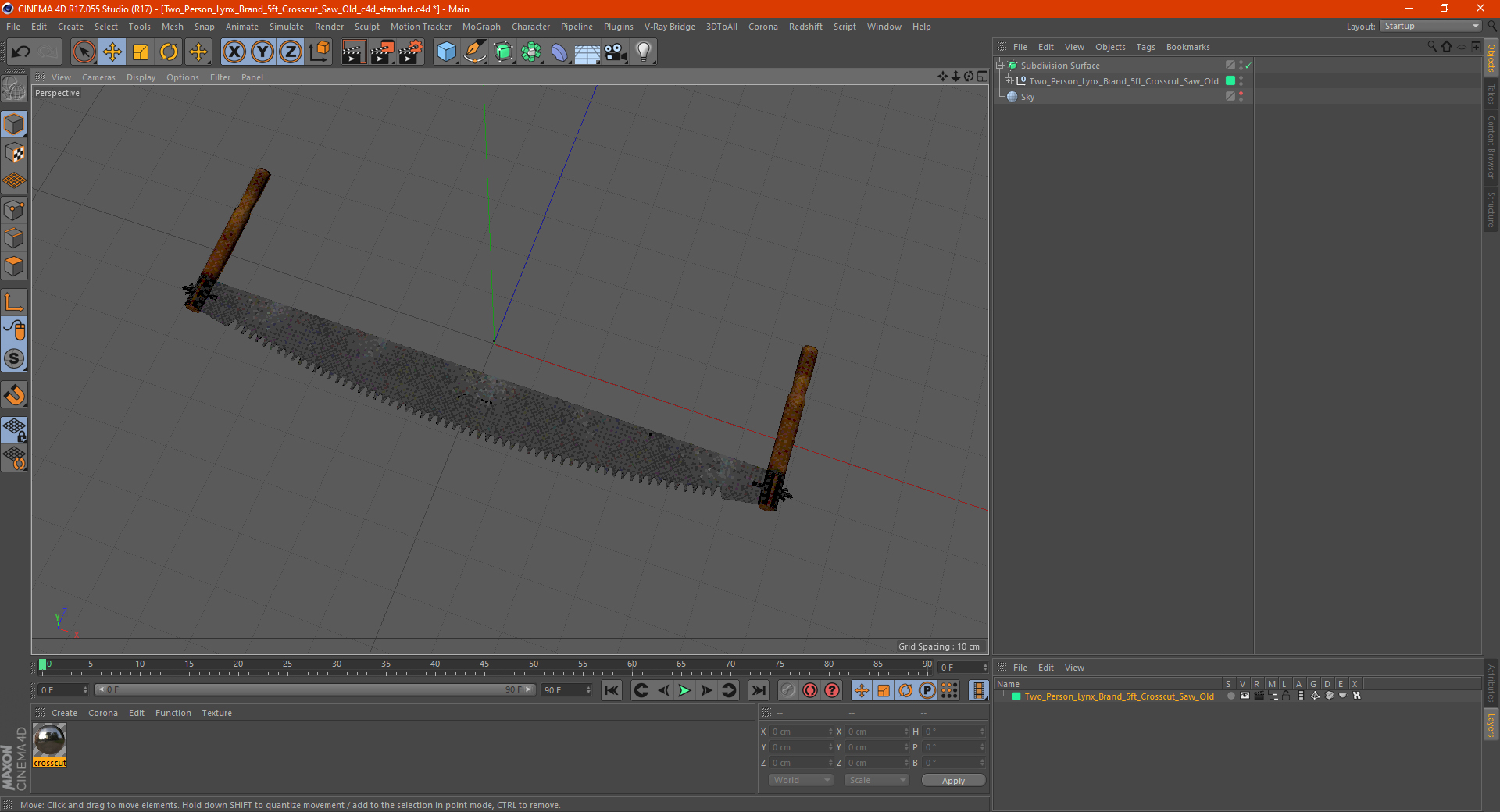1500x812 pixels.
Task: Toggle viewport maximize icon
Action: (x=982, y=77)
